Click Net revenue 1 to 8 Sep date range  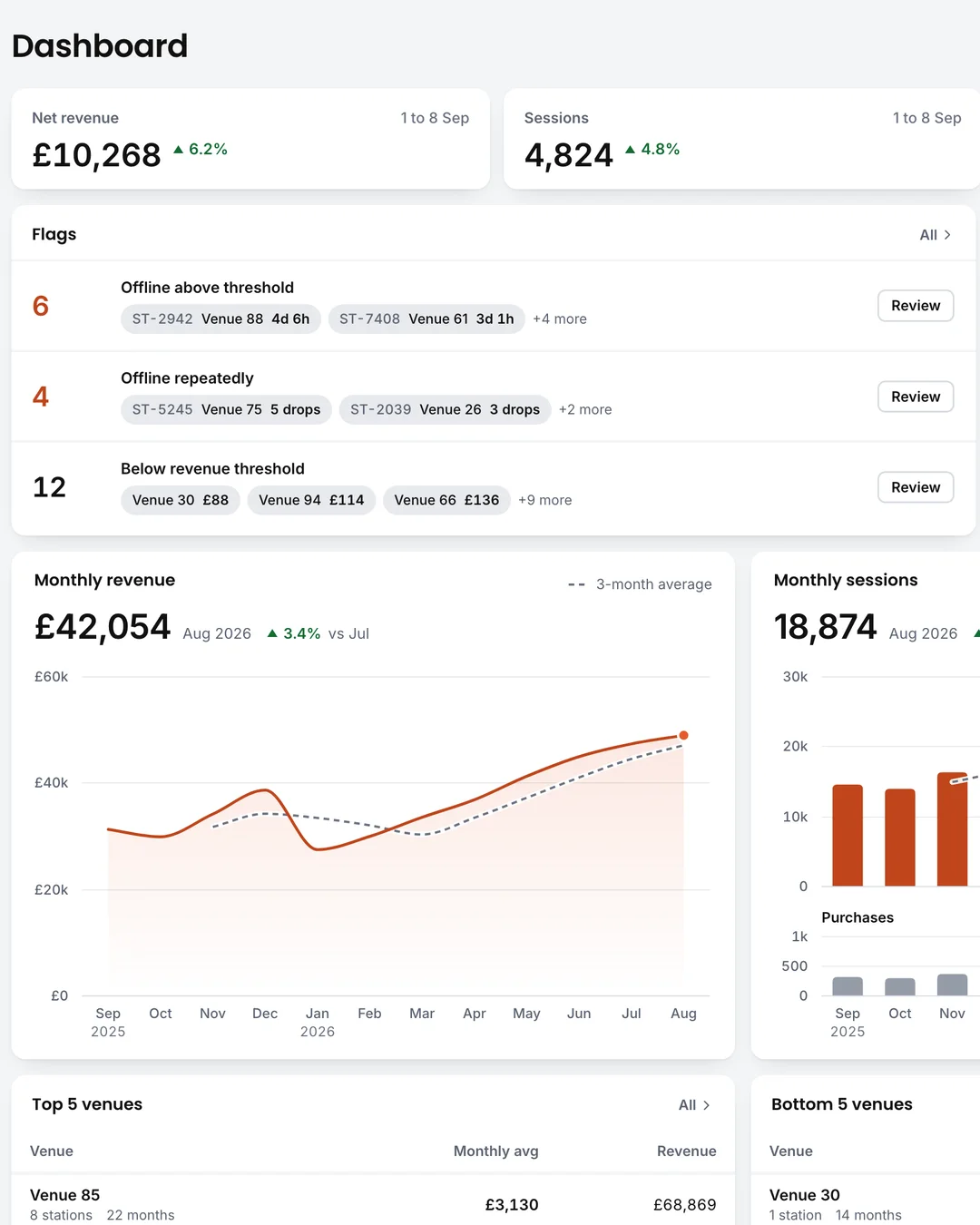pyautogui.click(x=435, y=118)
